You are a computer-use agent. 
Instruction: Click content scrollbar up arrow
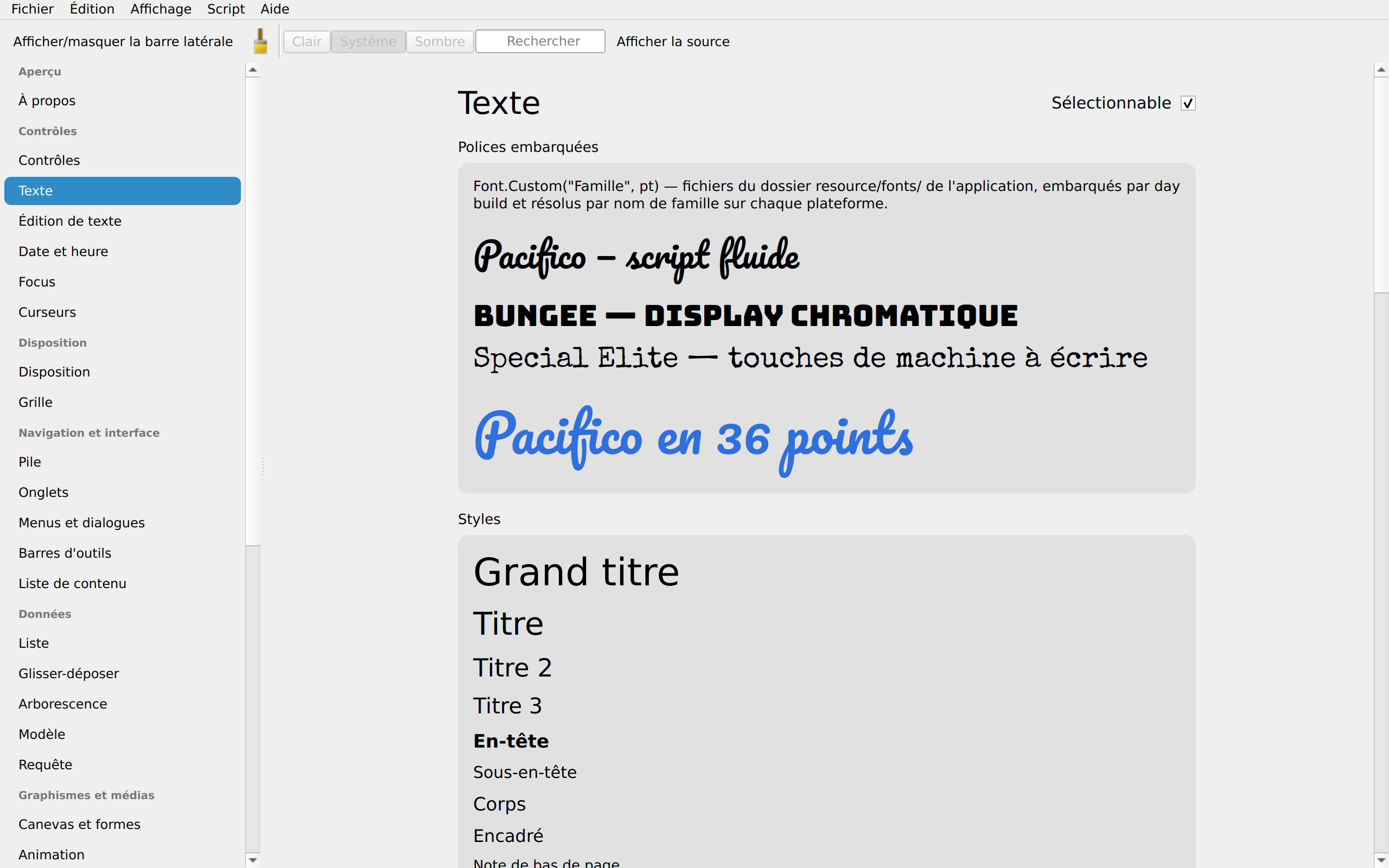tap(1381, 70)
